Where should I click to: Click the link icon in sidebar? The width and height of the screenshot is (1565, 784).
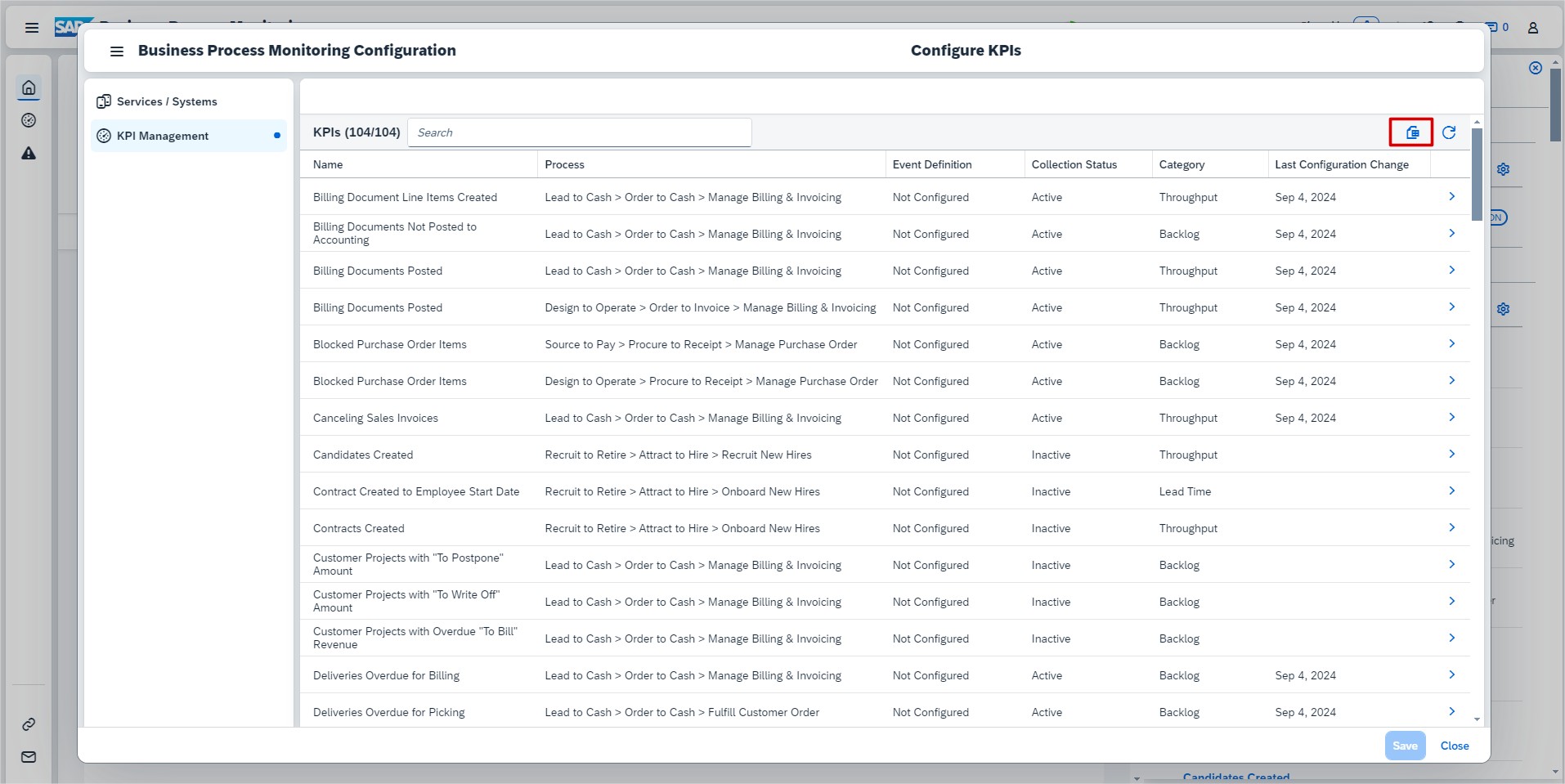pyautogui.click(x=29, y=724)
